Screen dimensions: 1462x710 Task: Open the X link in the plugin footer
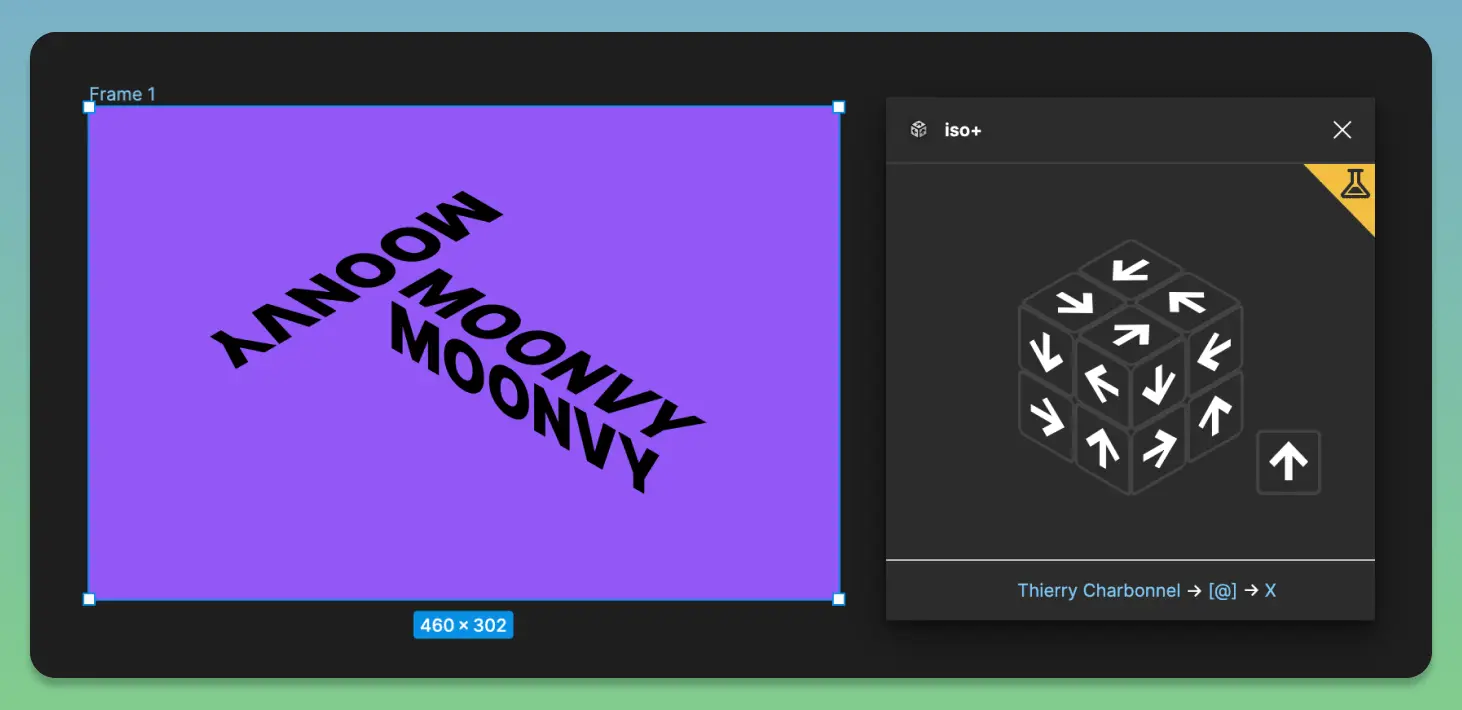1270,591
